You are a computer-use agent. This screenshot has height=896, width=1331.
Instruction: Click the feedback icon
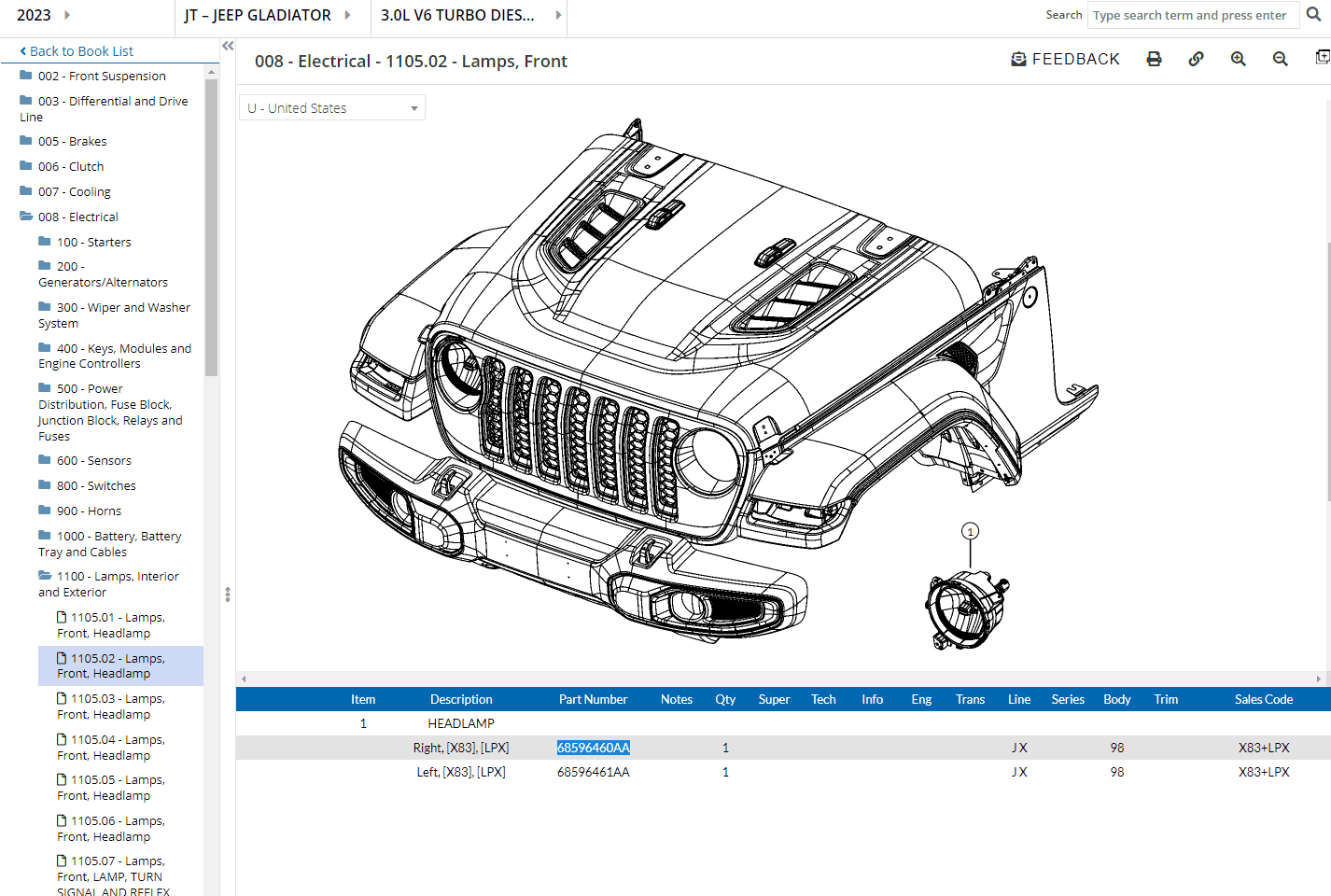click(1018, 59)
